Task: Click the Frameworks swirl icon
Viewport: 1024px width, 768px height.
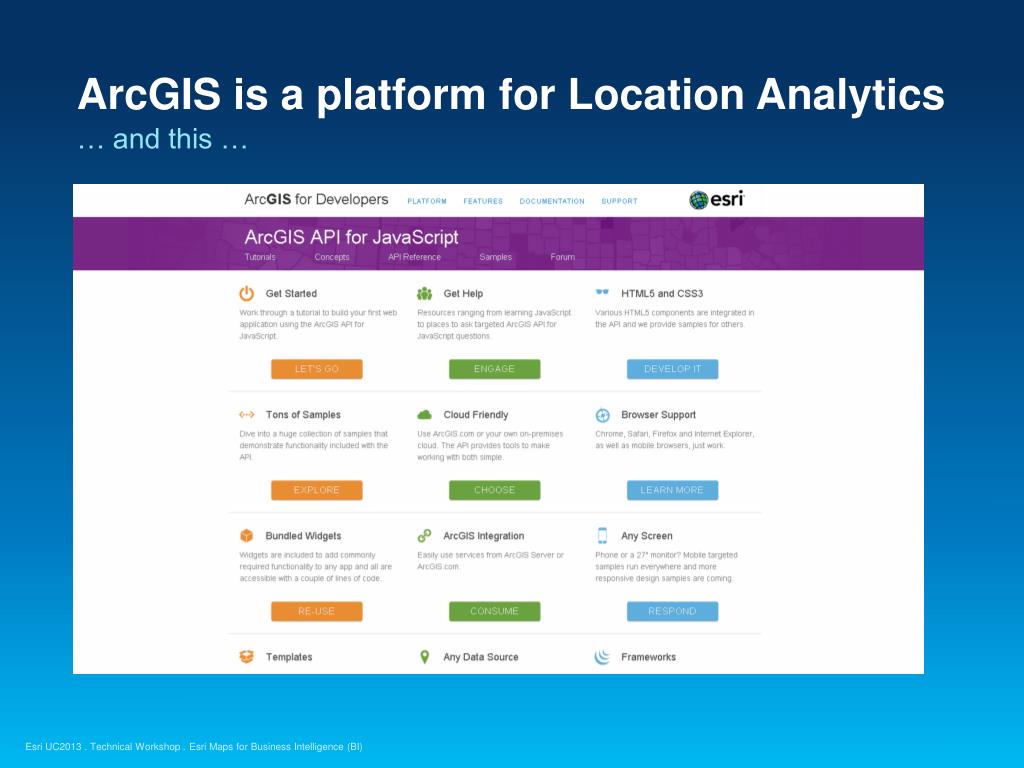Action: pyautogui.click(x=602, y=657)
